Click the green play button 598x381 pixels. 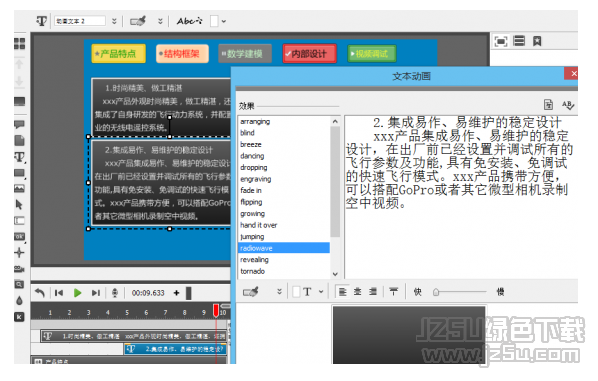click(x=77, y=293)
